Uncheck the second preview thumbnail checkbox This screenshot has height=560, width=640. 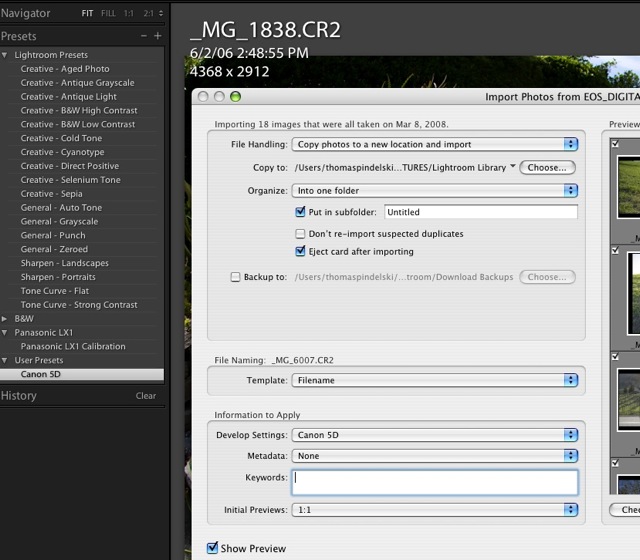click(616, 250)
